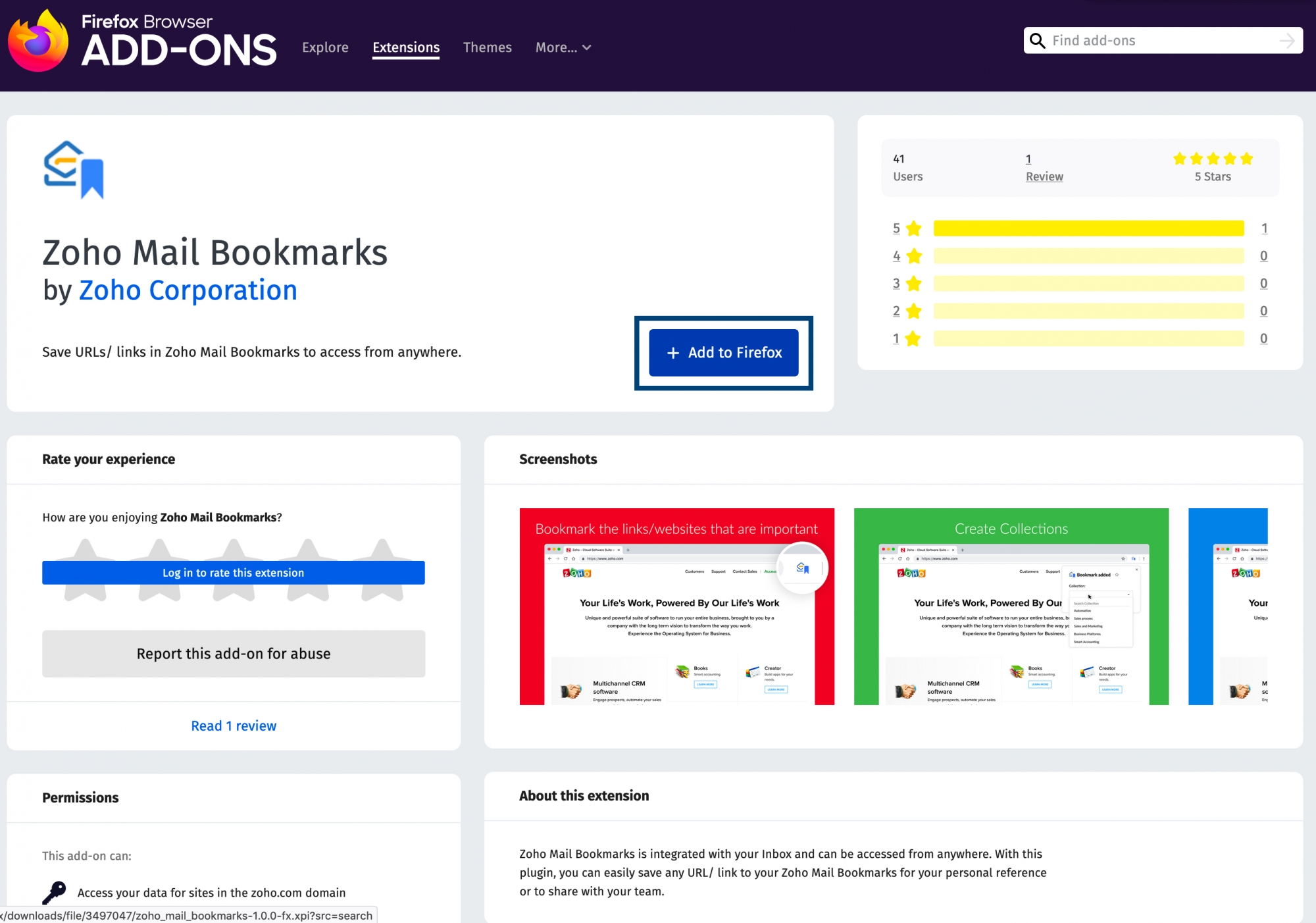This screenshot has width=1316, height=923.
Task: Select the Themes tab
Action: click(x=488, y=47)
